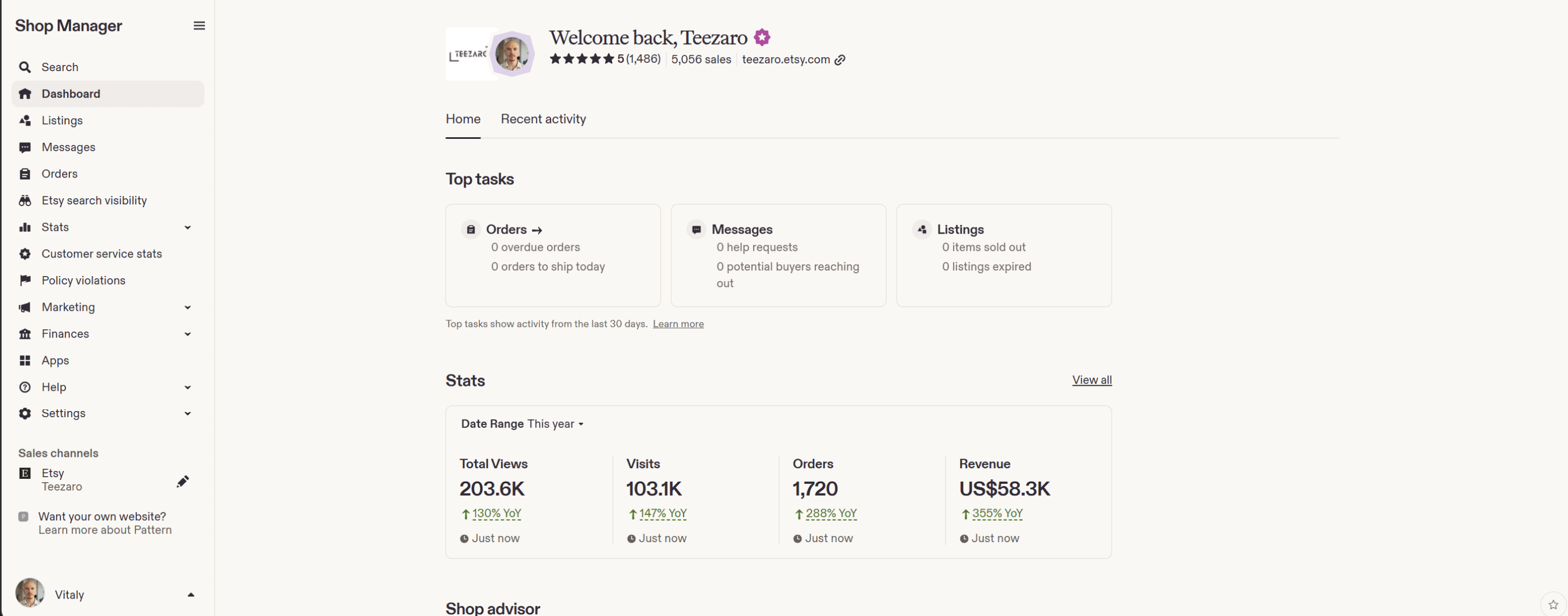
Task: Click the Revenue US$58.3K figure
Action: coord(1004,489)
